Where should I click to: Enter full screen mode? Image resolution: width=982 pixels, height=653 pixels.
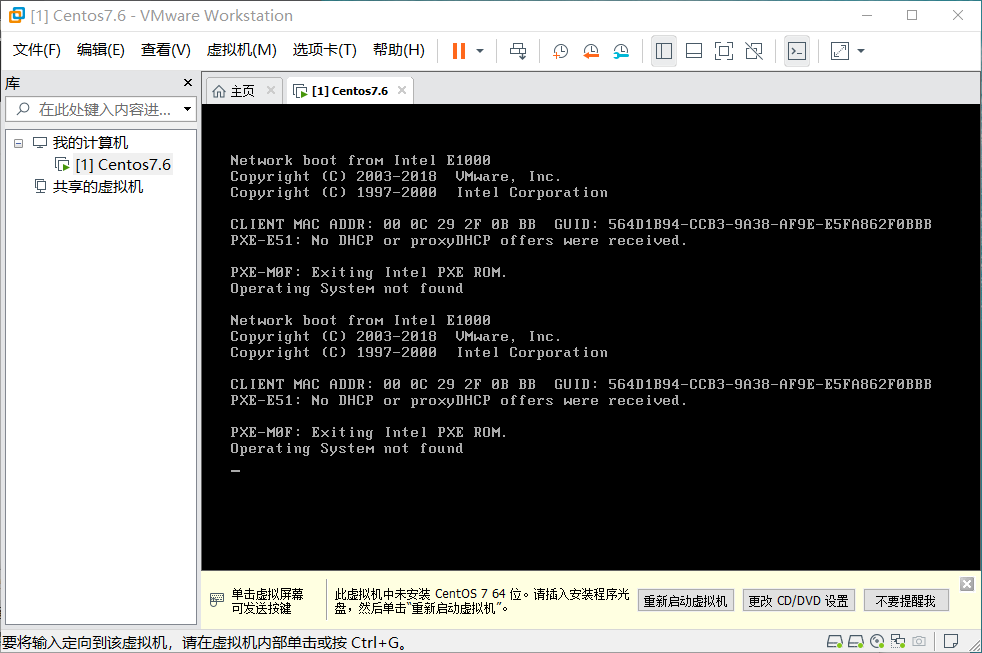724,51
